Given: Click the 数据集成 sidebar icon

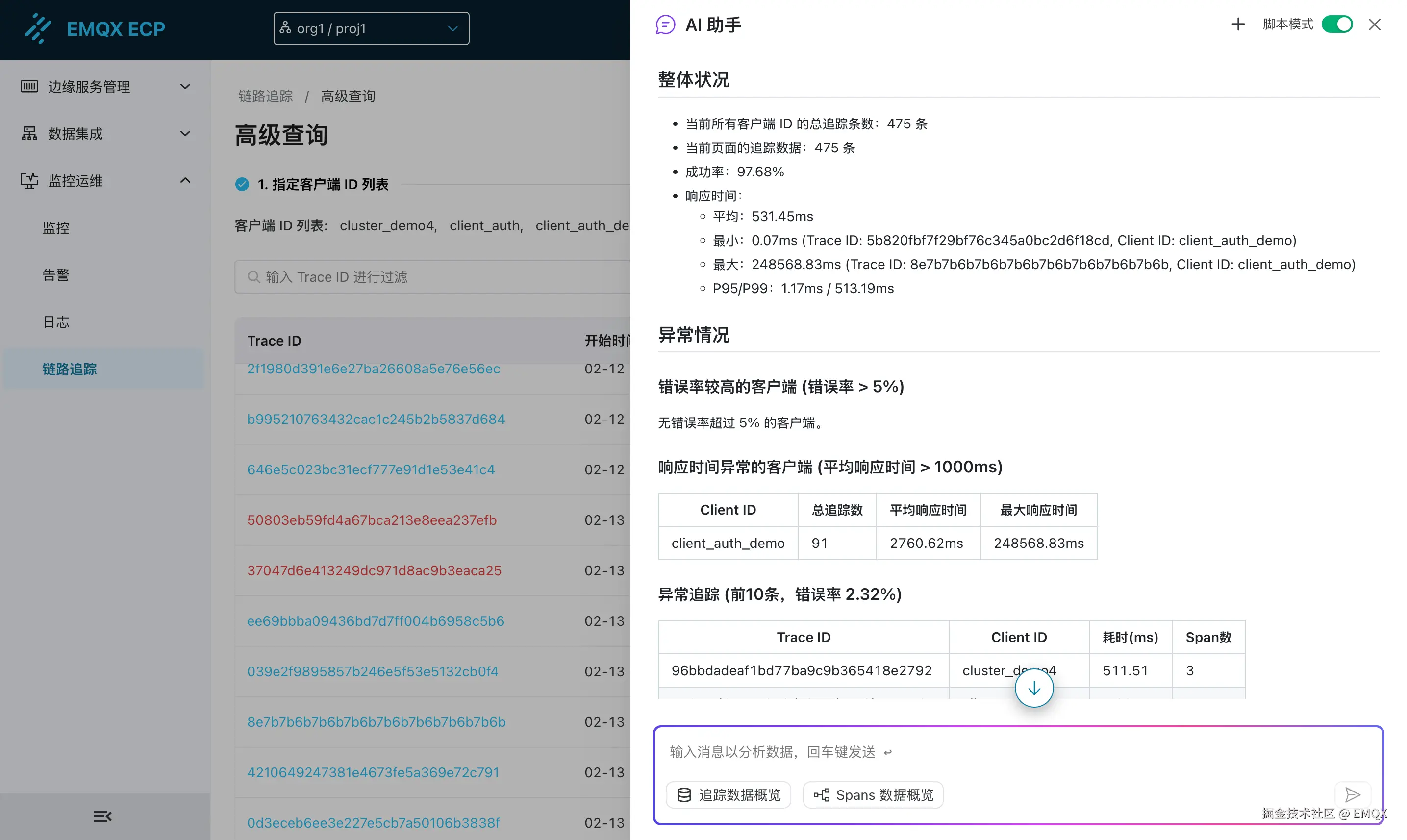Looking at the screenshot, I should point(29,134).
